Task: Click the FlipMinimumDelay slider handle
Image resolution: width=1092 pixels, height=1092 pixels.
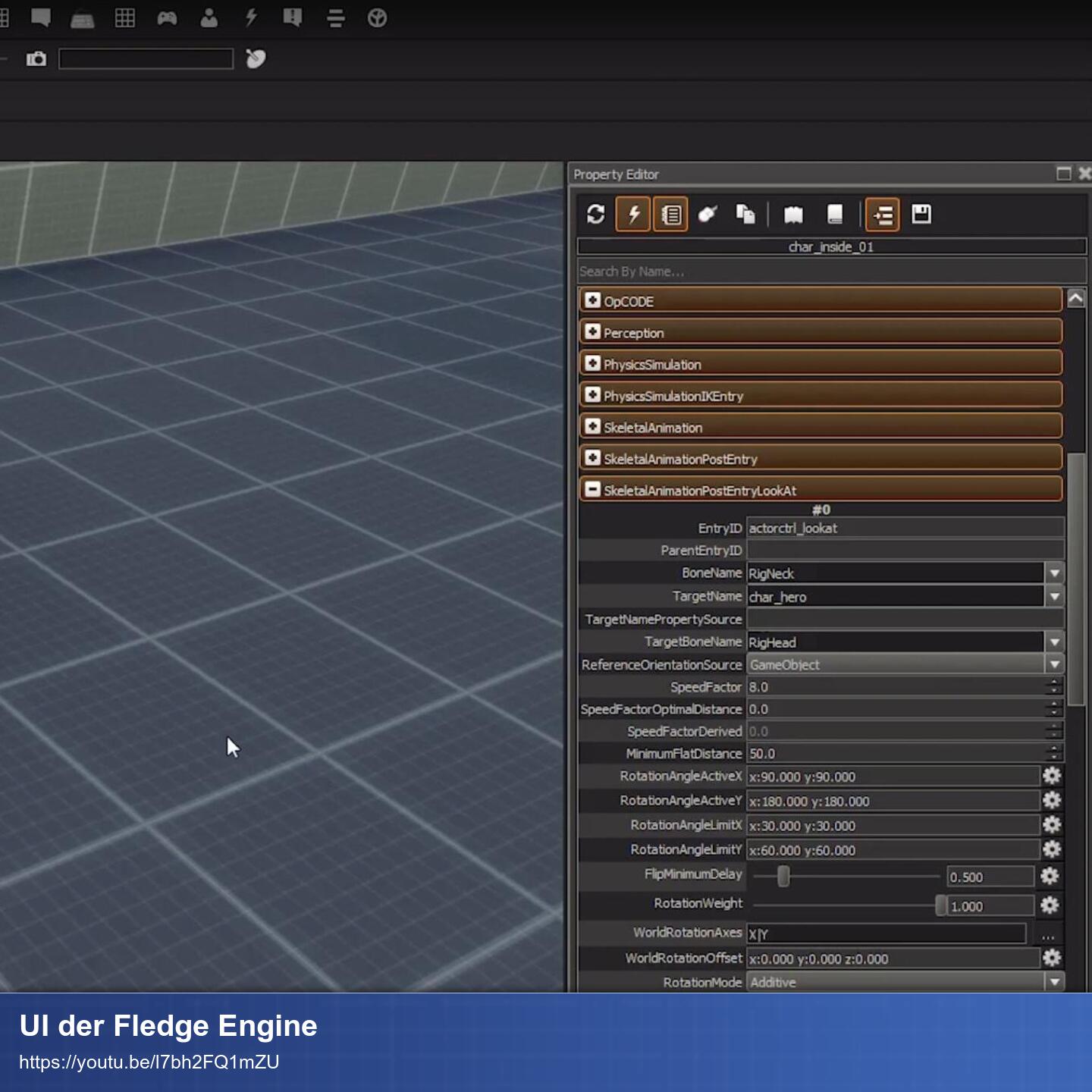Action: (783, 877)
